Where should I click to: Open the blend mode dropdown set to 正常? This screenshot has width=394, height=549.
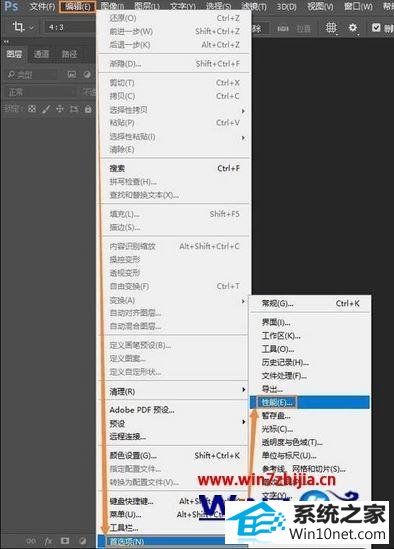tap(40, 92)
